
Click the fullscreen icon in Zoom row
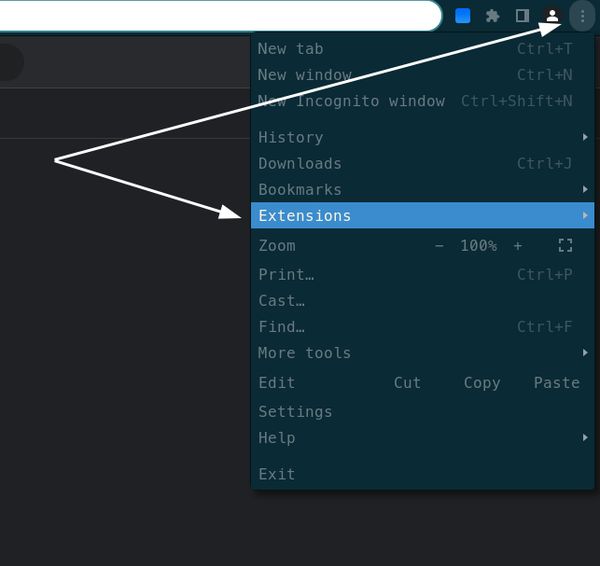[x=565, y=245]
